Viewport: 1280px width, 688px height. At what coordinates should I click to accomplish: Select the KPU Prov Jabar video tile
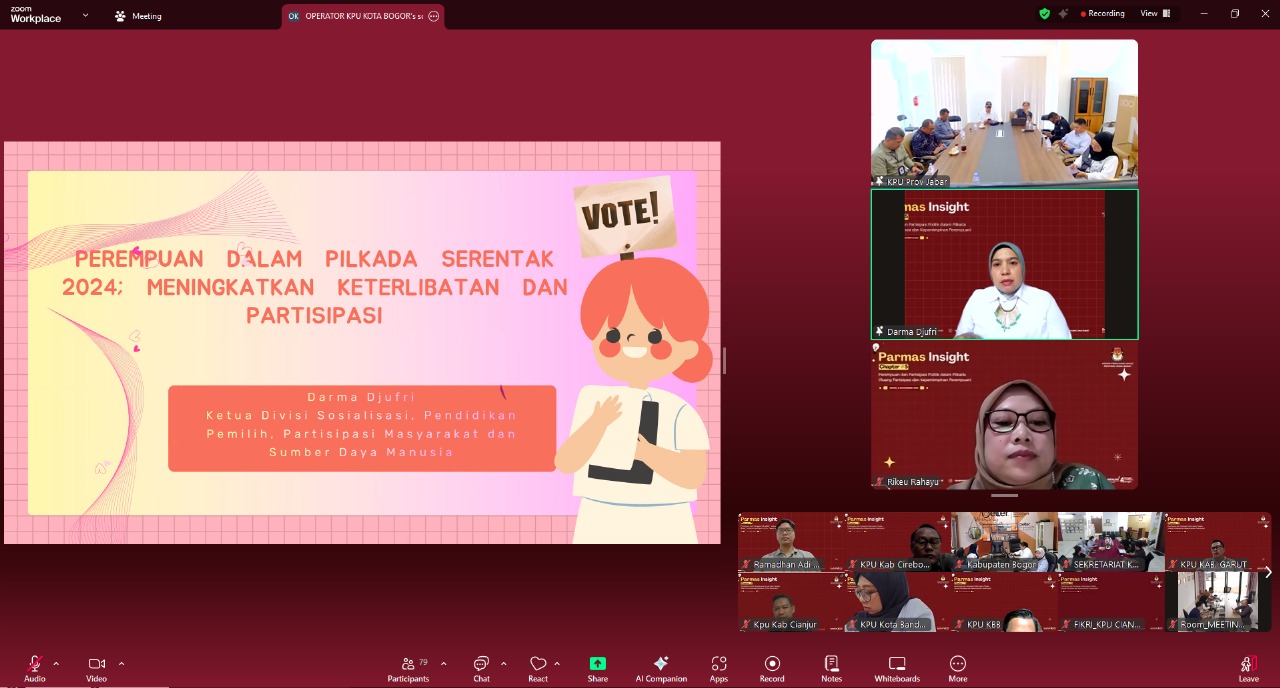click(1004, 112)
